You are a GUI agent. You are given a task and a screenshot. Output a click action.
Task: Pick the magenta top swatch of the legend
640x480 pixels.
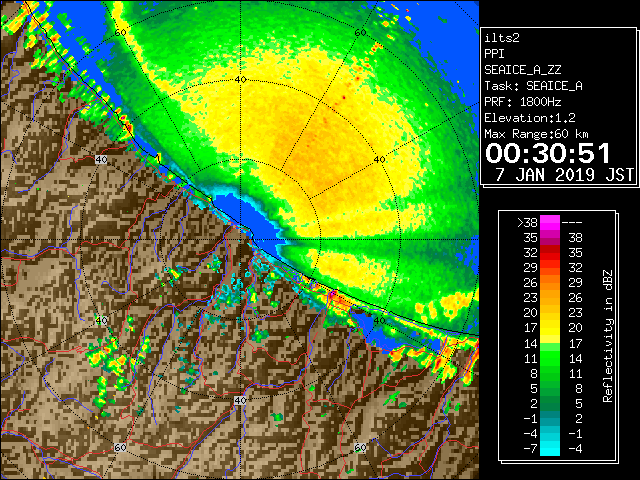click(x=550, y=223)
